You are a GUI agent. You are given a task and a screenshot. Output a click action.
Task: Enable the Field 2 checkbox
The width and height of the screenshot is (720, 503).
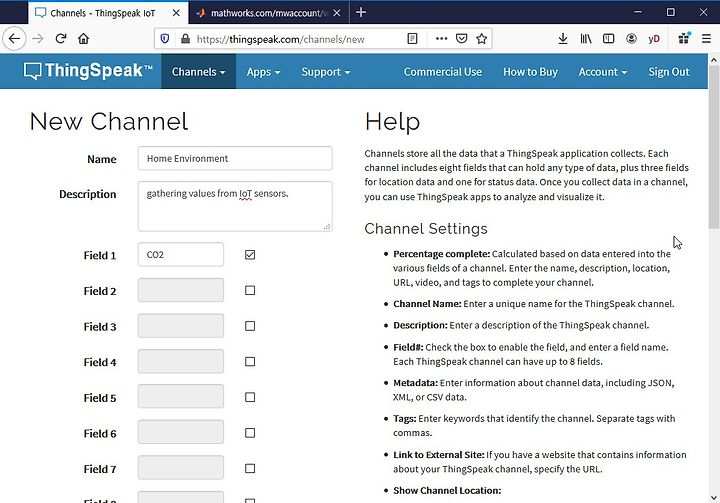(x=250, y=290)
